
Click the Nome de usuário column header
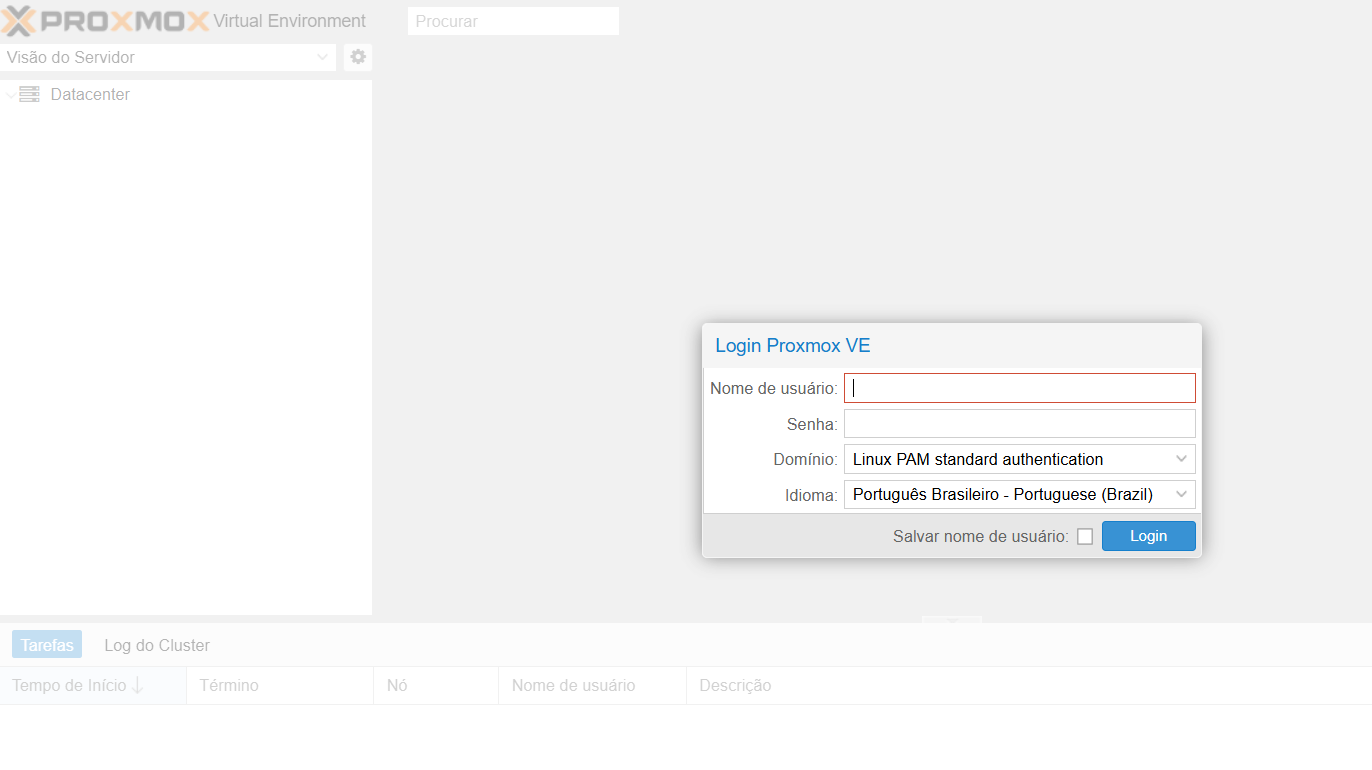point(592,685)
